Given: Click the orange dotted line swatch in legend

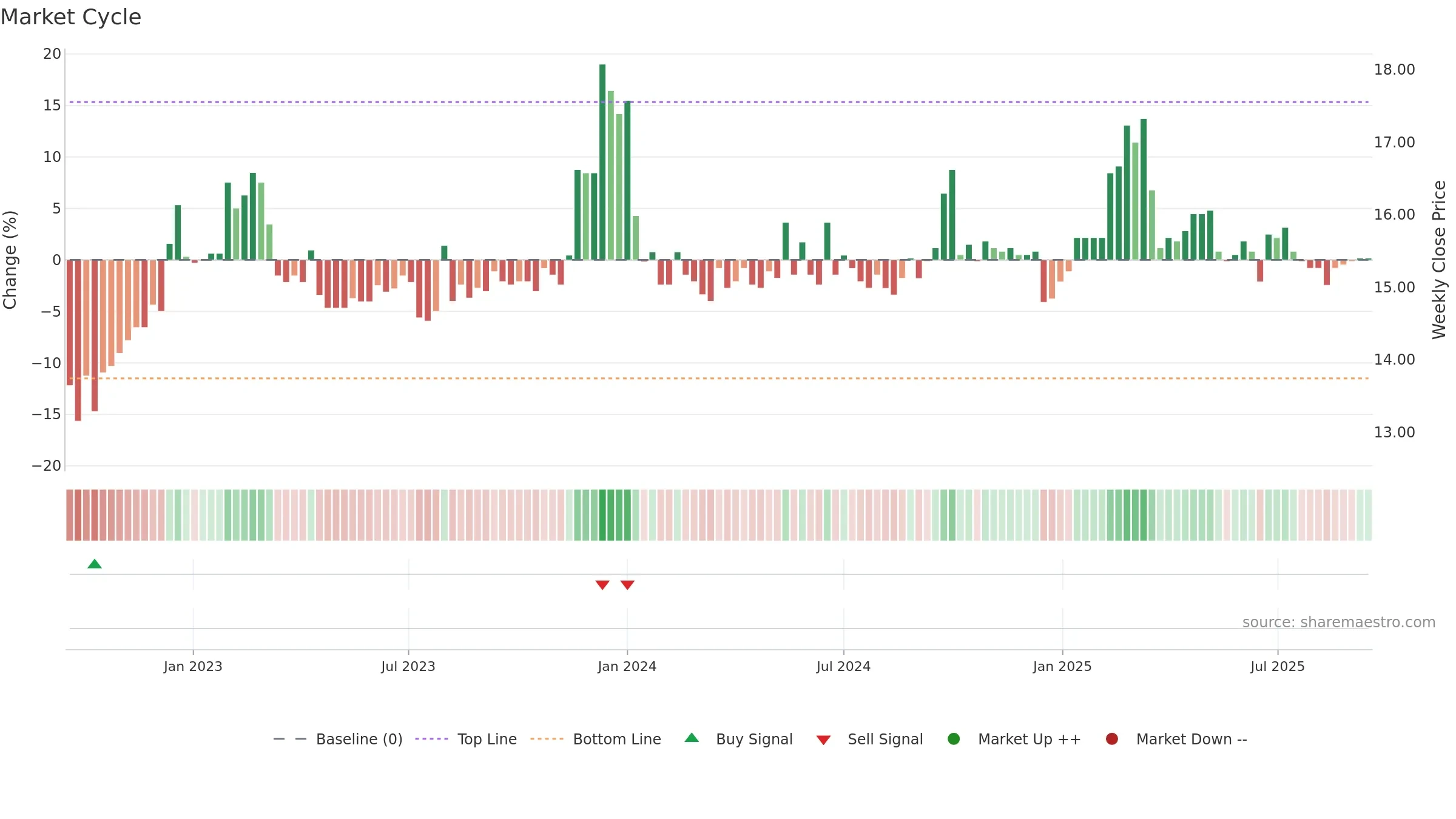Looking at the screenshot, I should click(547, 739).
